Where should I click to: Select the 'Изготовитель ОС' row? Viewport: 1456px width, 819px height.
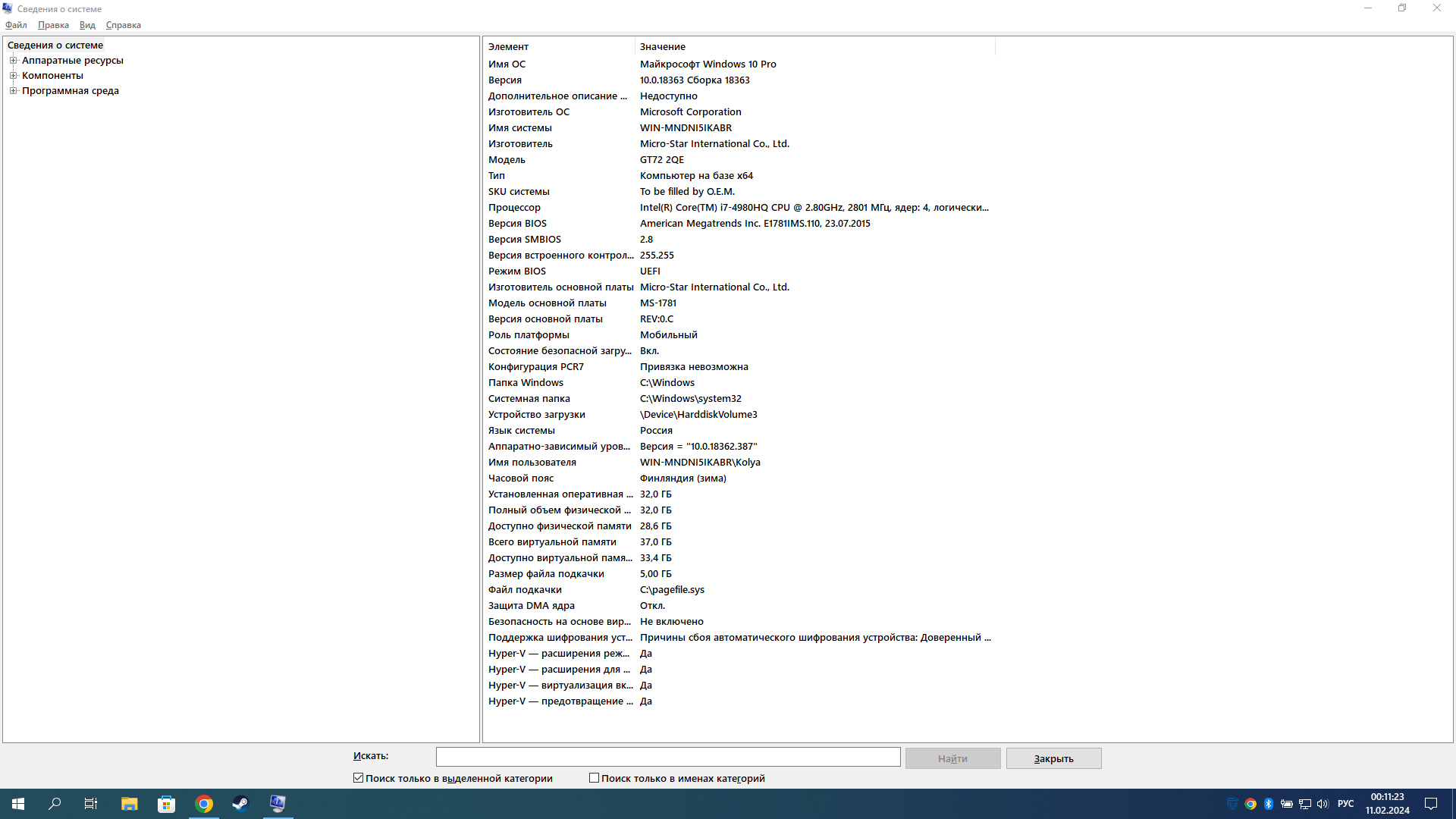point(739,112)
